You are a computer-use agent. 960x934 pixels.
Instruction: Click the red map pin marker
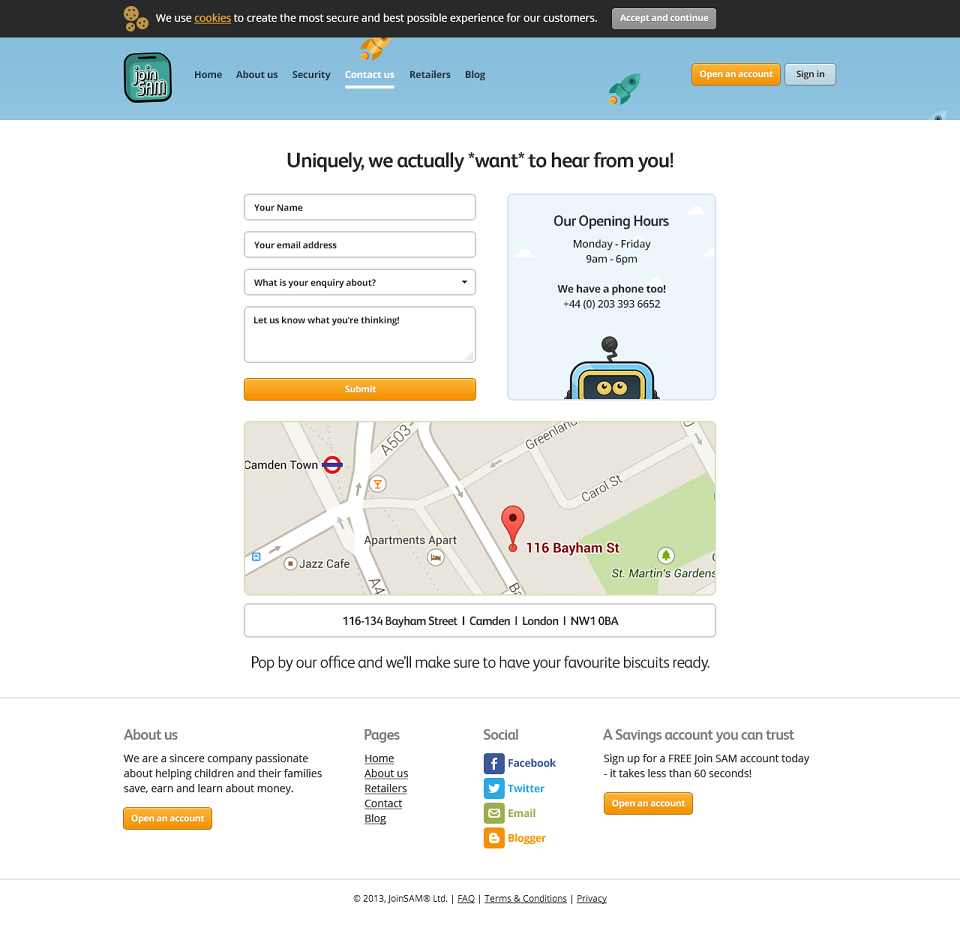[x=512, y=528]
